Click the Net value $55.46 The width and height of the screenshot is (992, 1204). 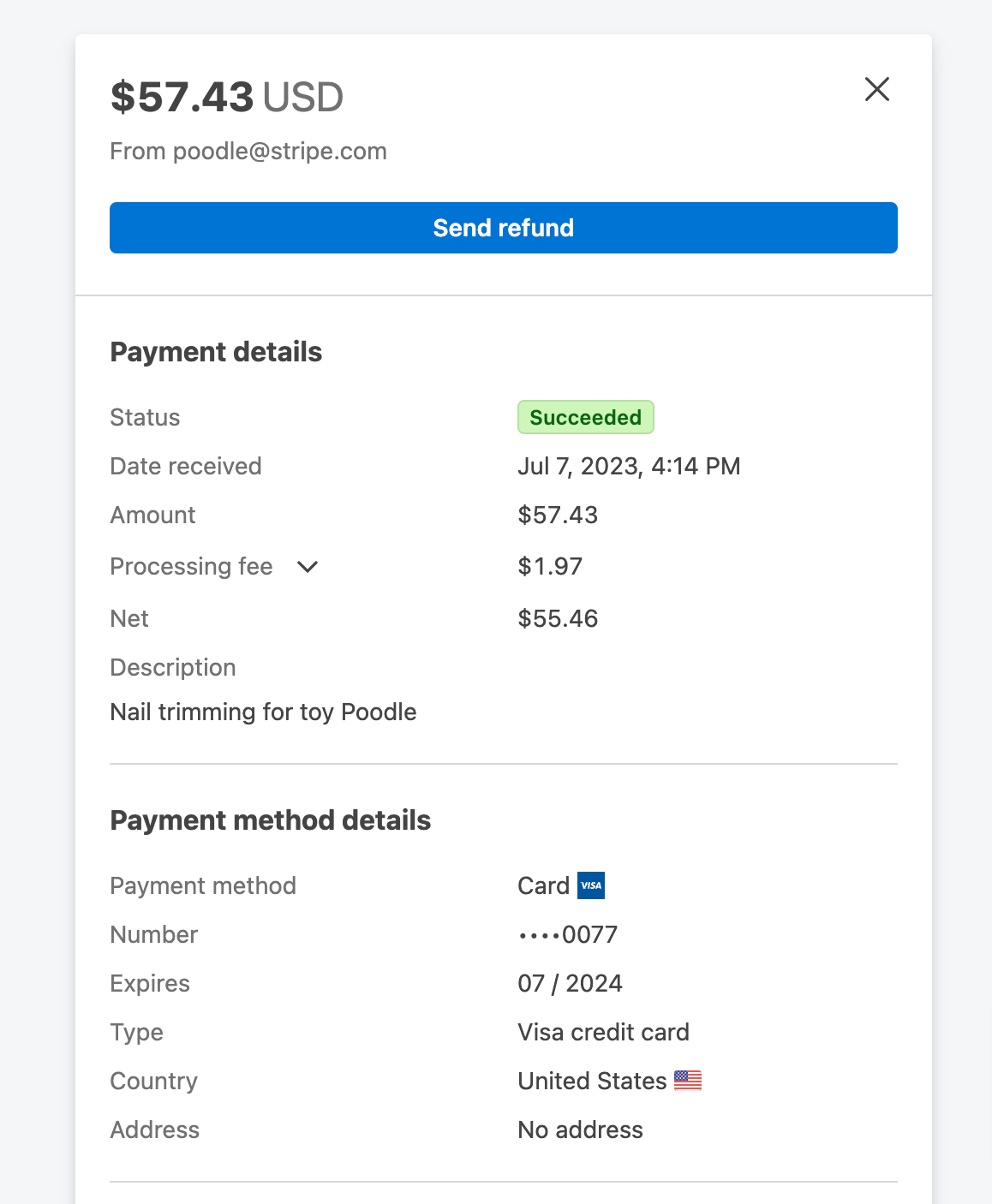559,618
